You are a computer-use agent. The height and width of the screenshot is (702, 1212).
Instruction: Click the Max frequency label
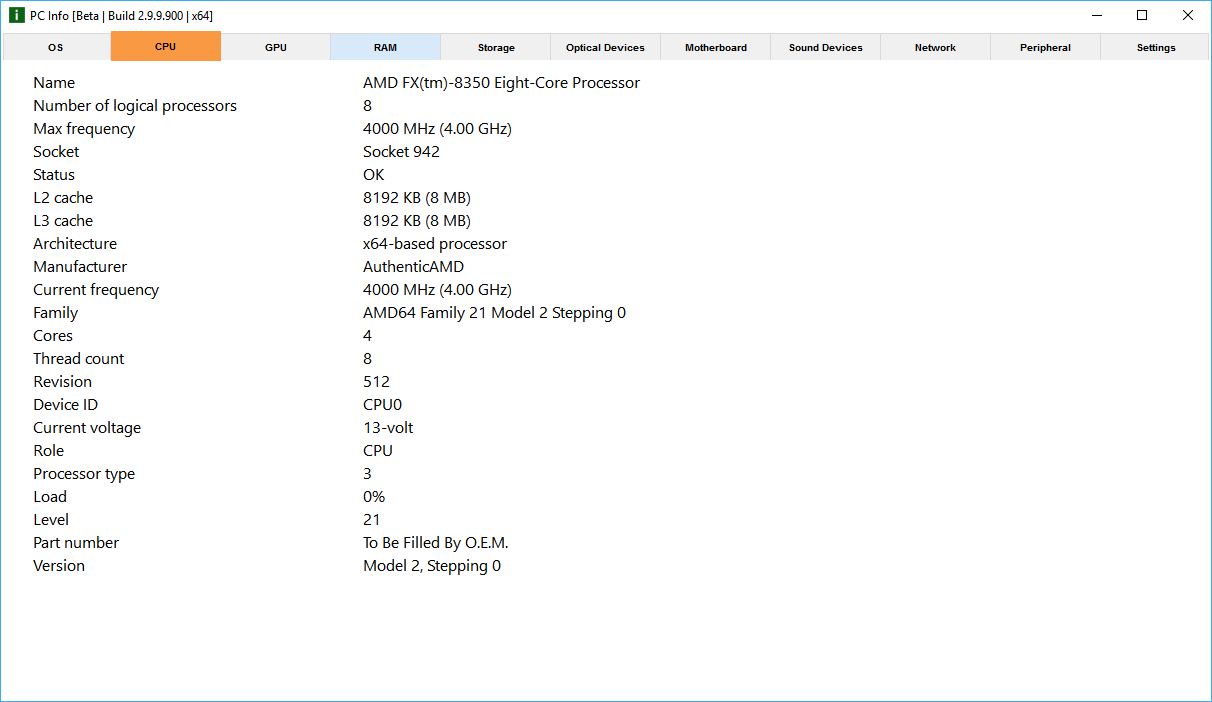(x=84, y=129)
